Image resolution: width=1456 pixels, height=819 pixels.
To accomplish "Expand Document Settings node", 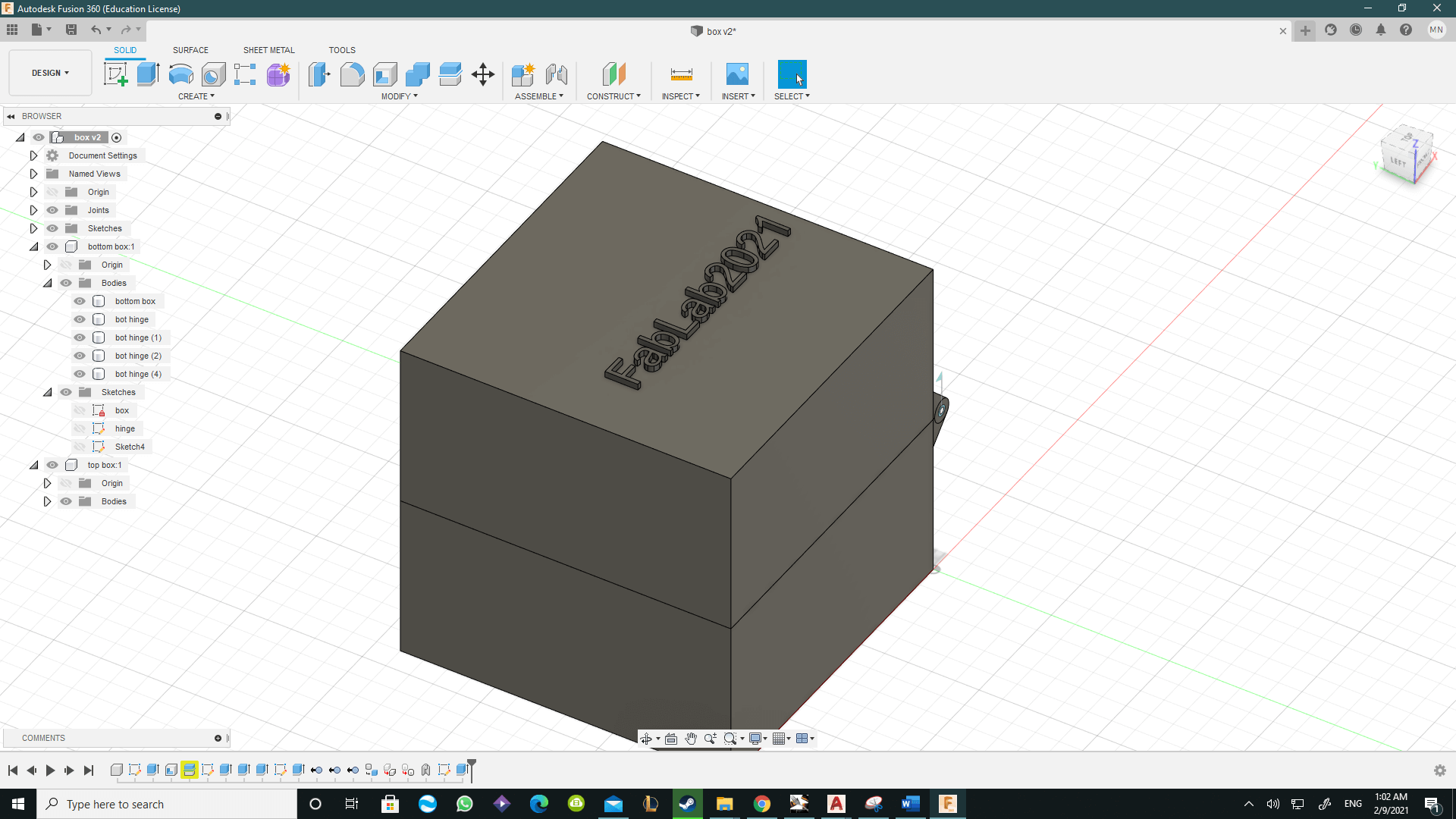I will 33,155.
